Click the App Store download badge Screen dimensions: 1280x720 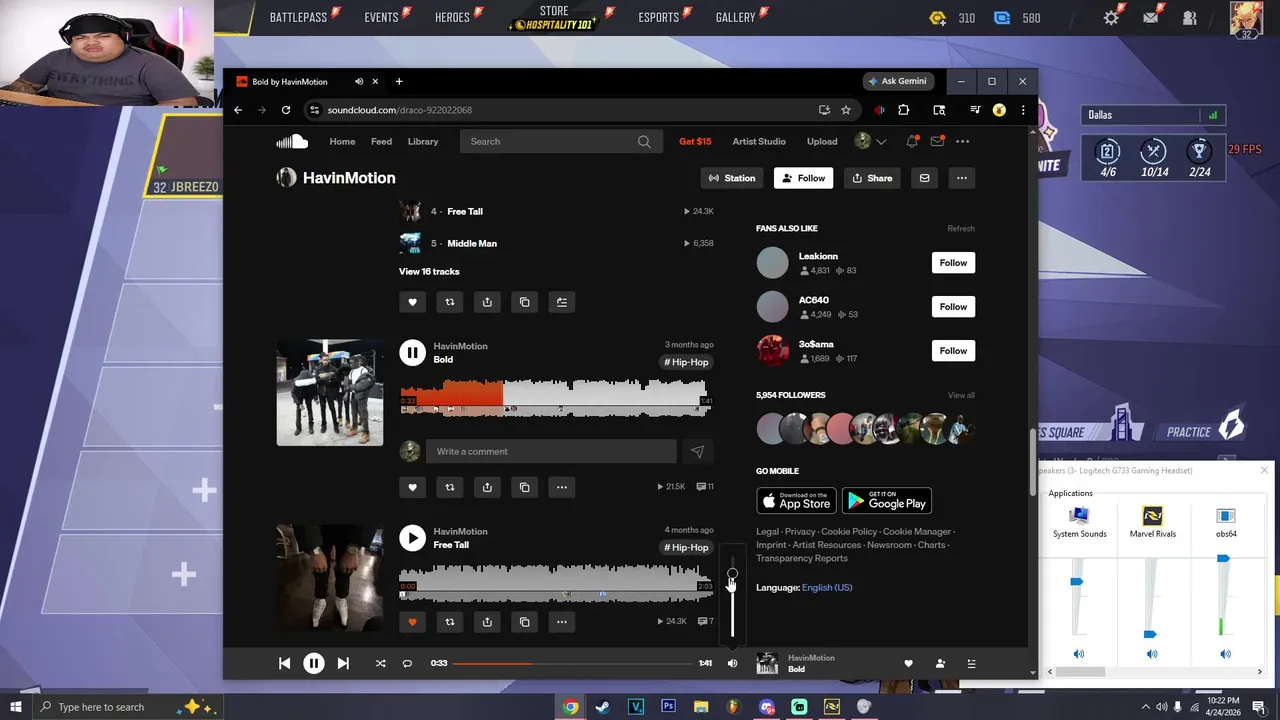click(796, 501)
